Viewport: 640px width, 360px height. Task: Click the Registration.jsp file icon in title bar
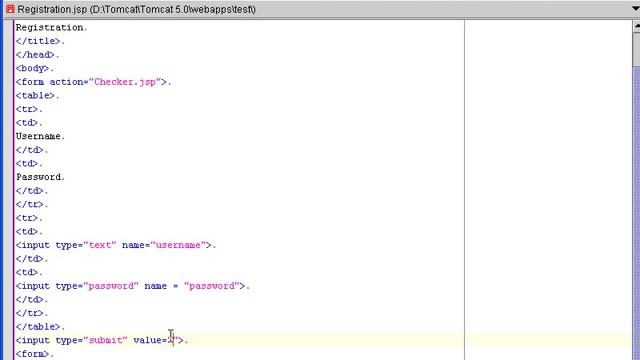pyautogui.click(x=10, y=9)
